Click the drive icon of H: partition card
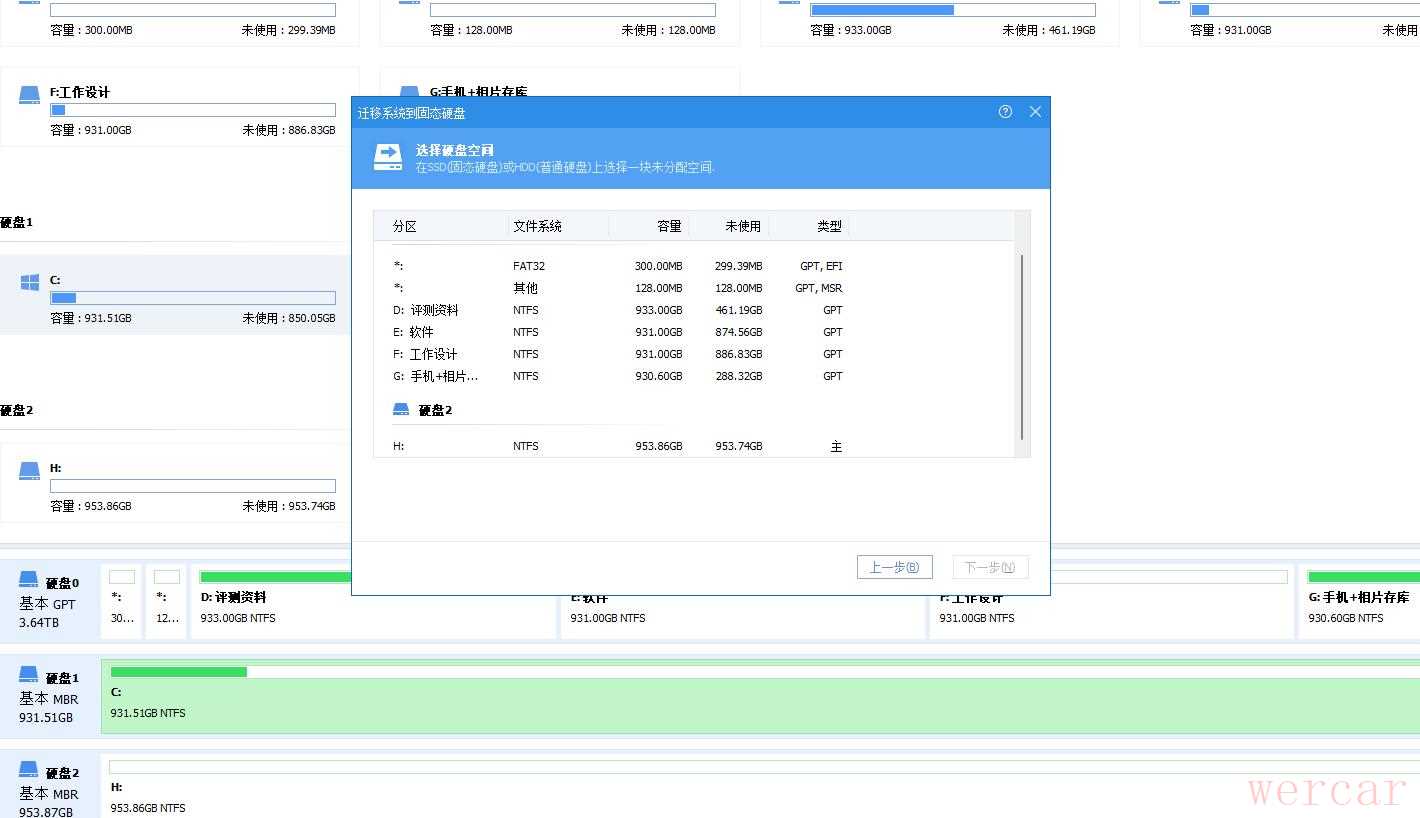The image size is (1420, 818). [x=30, y=469]
